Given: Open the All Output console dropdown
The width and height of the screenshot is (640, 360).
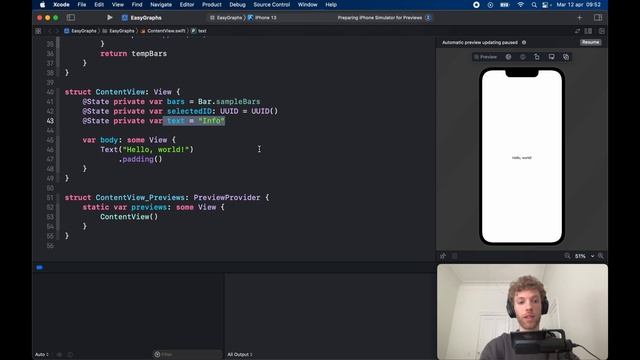Looking at the screenshot, I should tap(240, 354).
